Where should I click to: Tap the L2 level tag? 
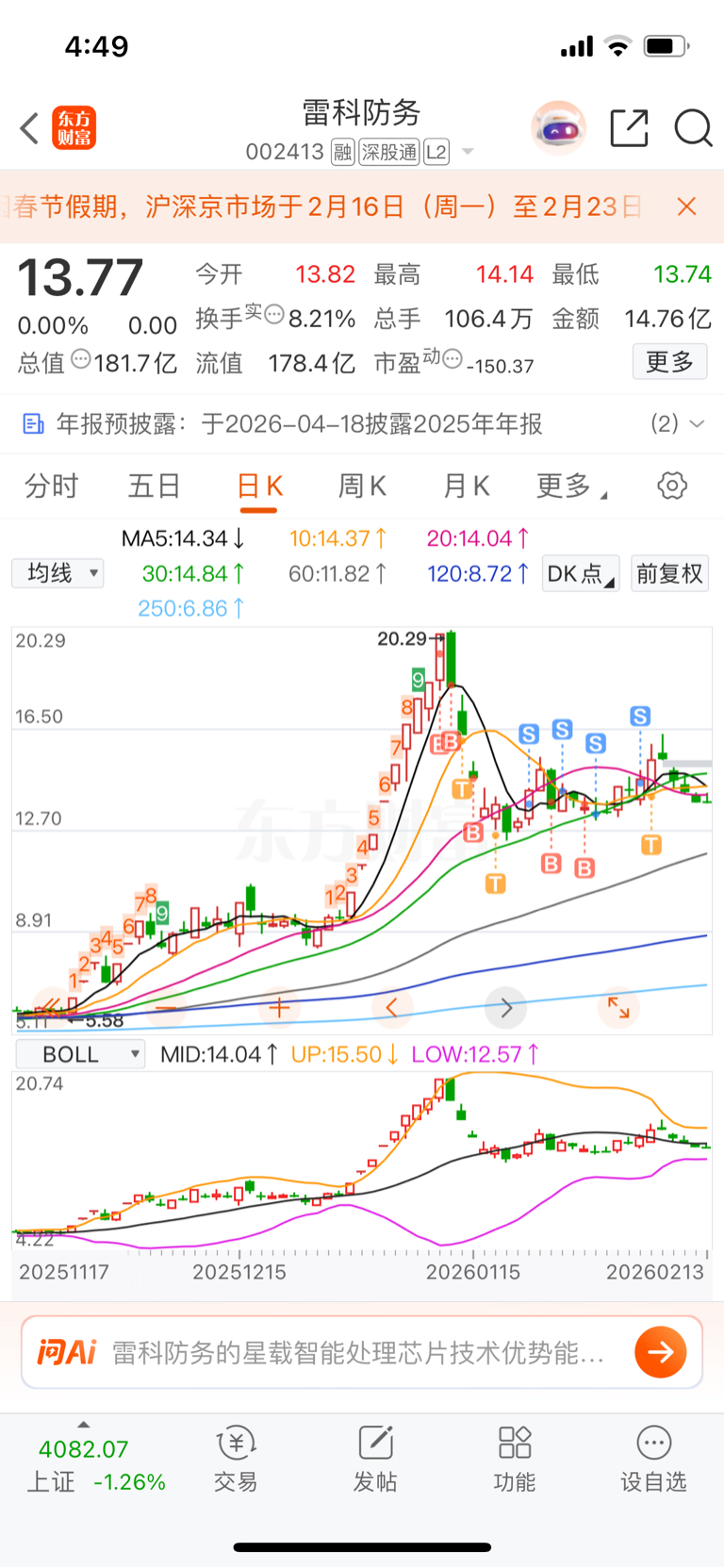tap(436, 152)
